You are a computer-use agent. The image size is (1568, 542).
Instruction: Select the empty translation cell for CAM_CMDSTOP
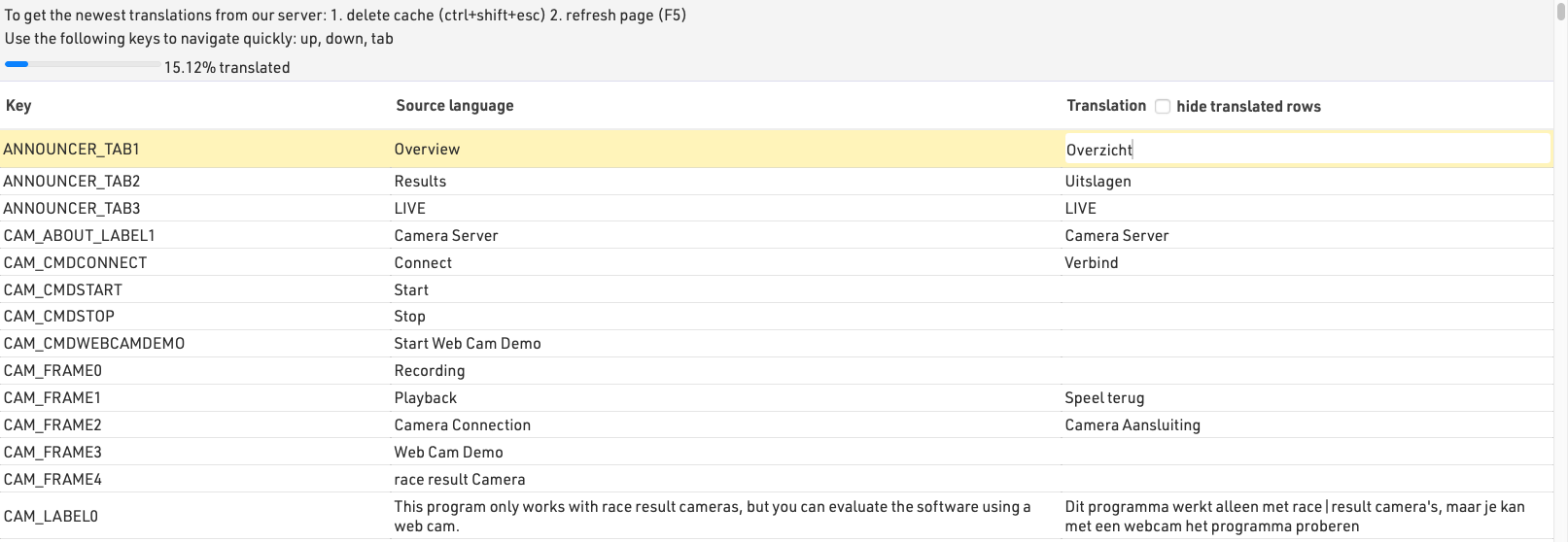[x=1306, y=317]
